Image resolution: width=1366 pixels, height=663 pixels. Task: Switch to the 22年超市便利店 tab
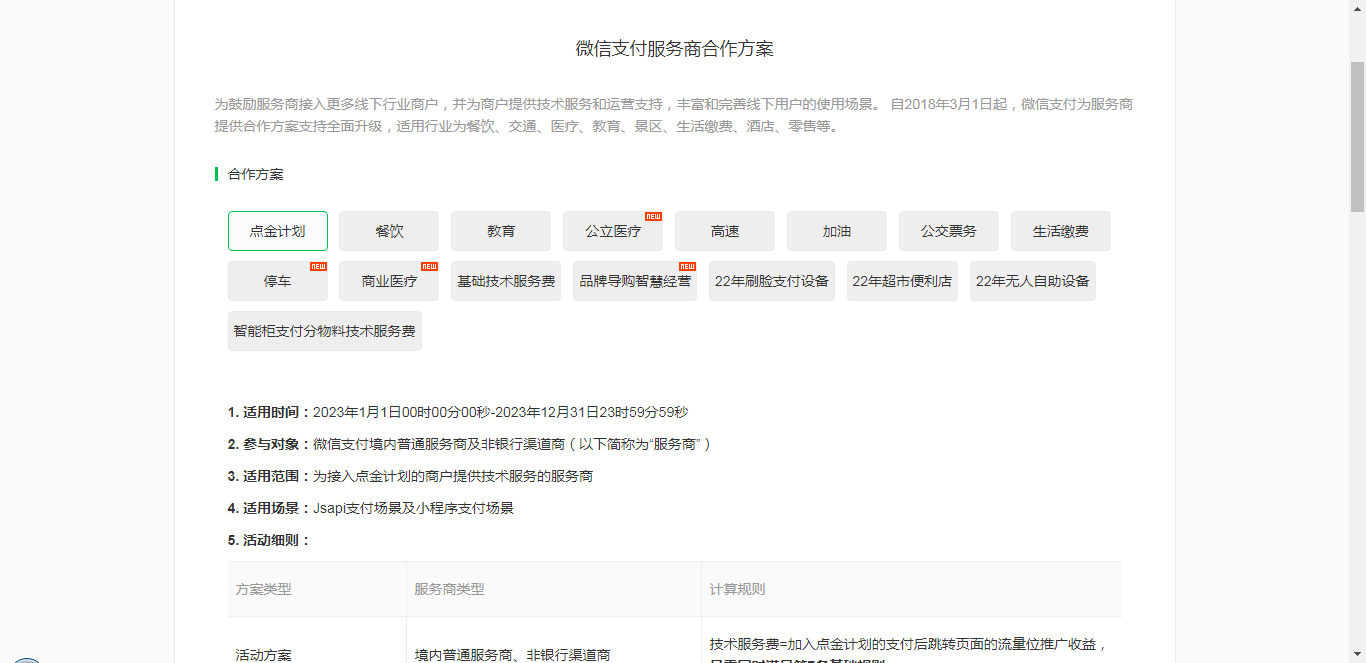coord(902,281)
